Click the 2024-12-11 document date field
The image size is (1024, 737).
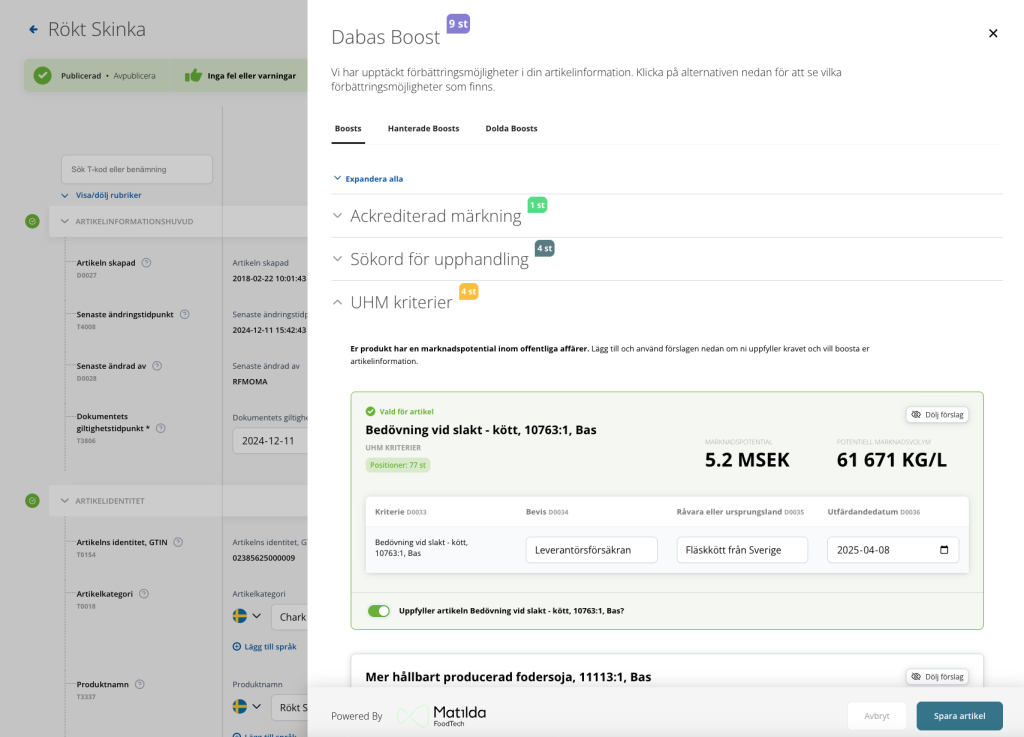pos(270,441)
